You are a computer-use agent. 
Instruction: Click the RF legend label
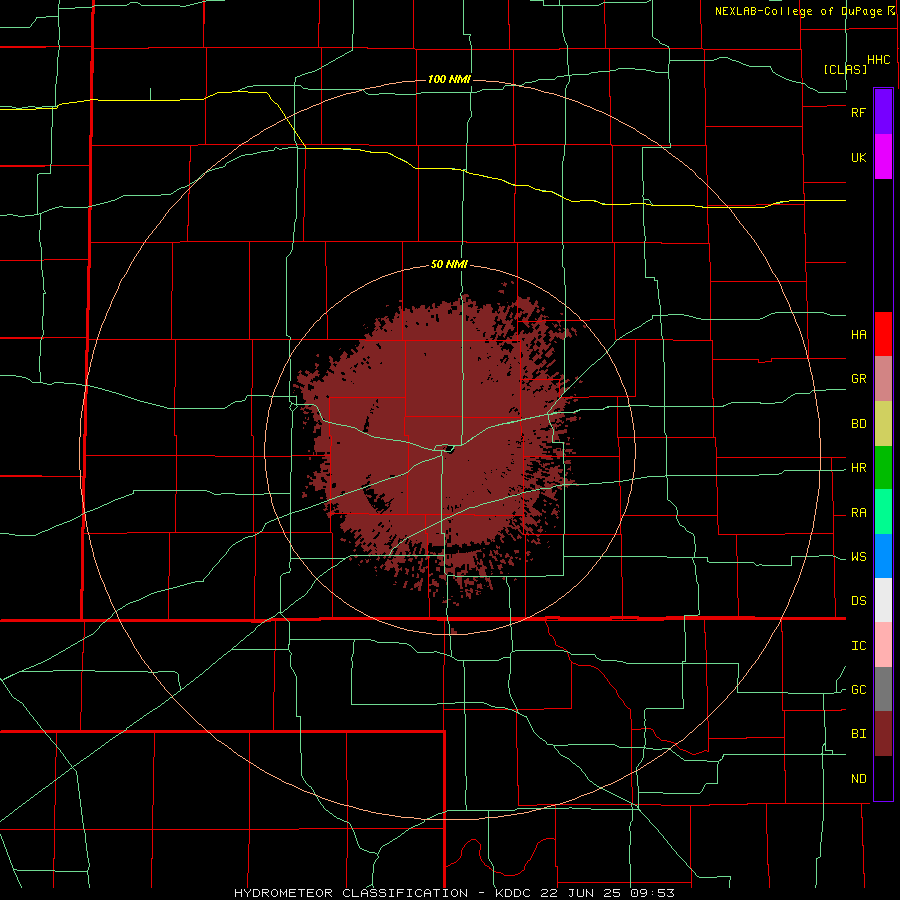pyautogui.click(x=858, y=112)
